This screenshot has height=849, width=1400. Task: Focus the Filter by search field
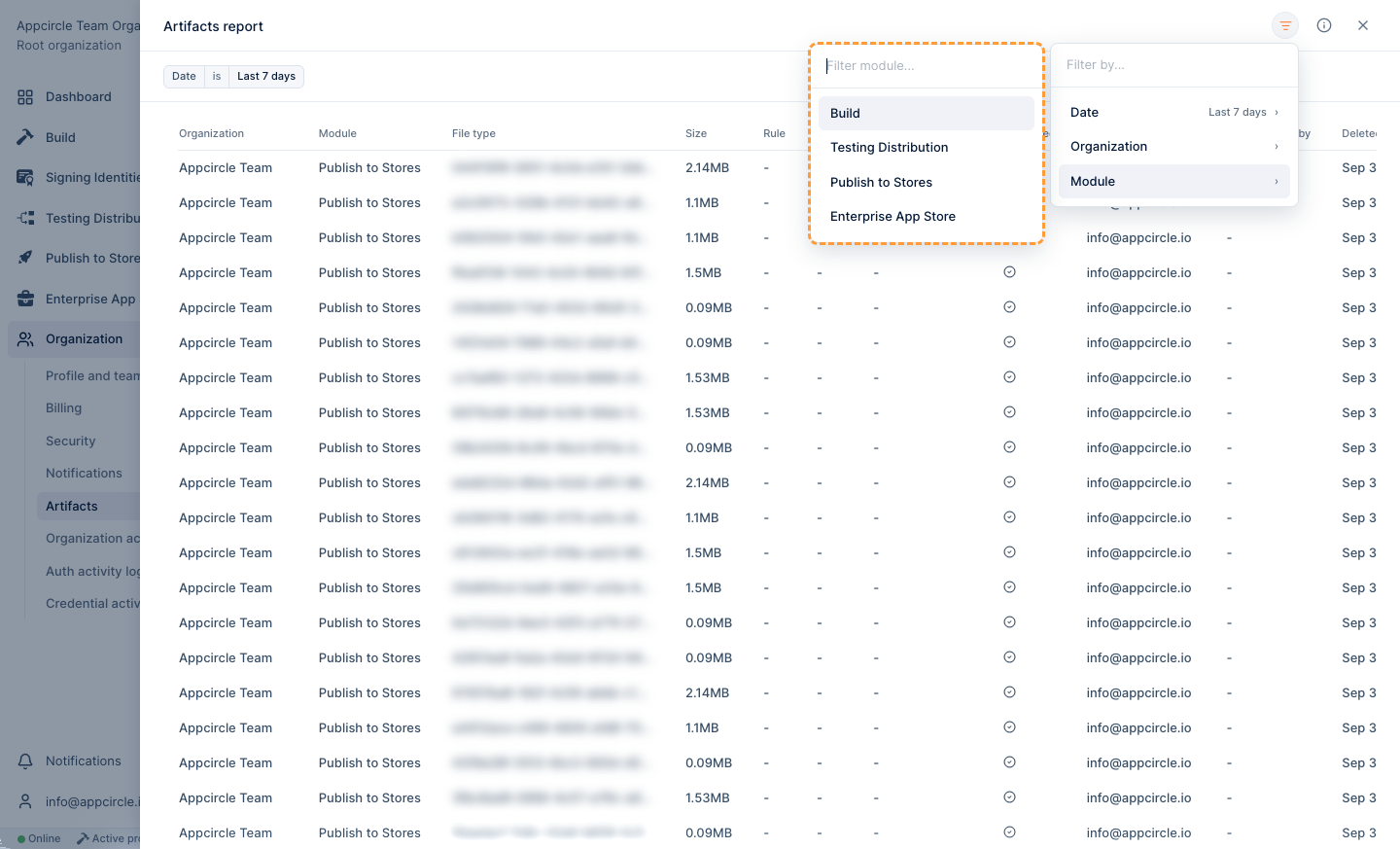(1174, 65)
